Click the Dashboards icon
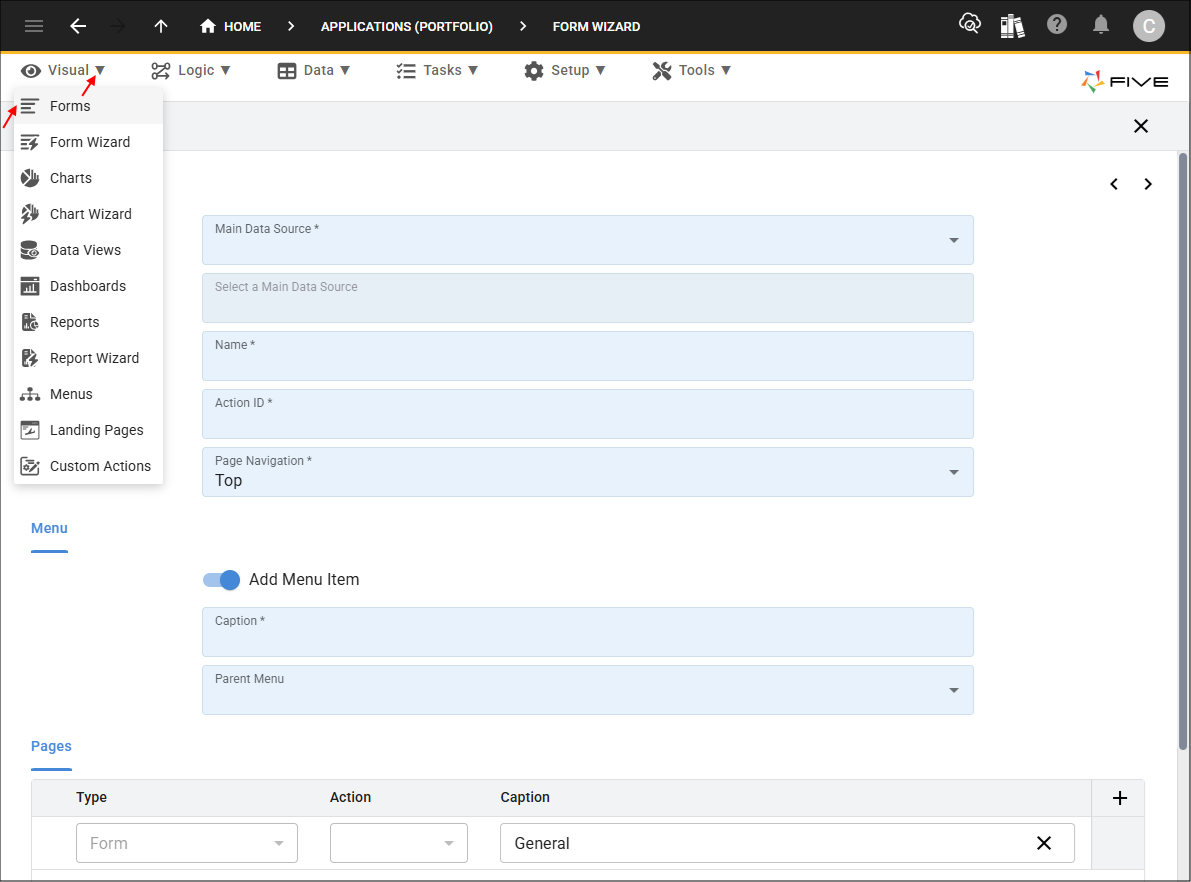 tap(30, 286)
